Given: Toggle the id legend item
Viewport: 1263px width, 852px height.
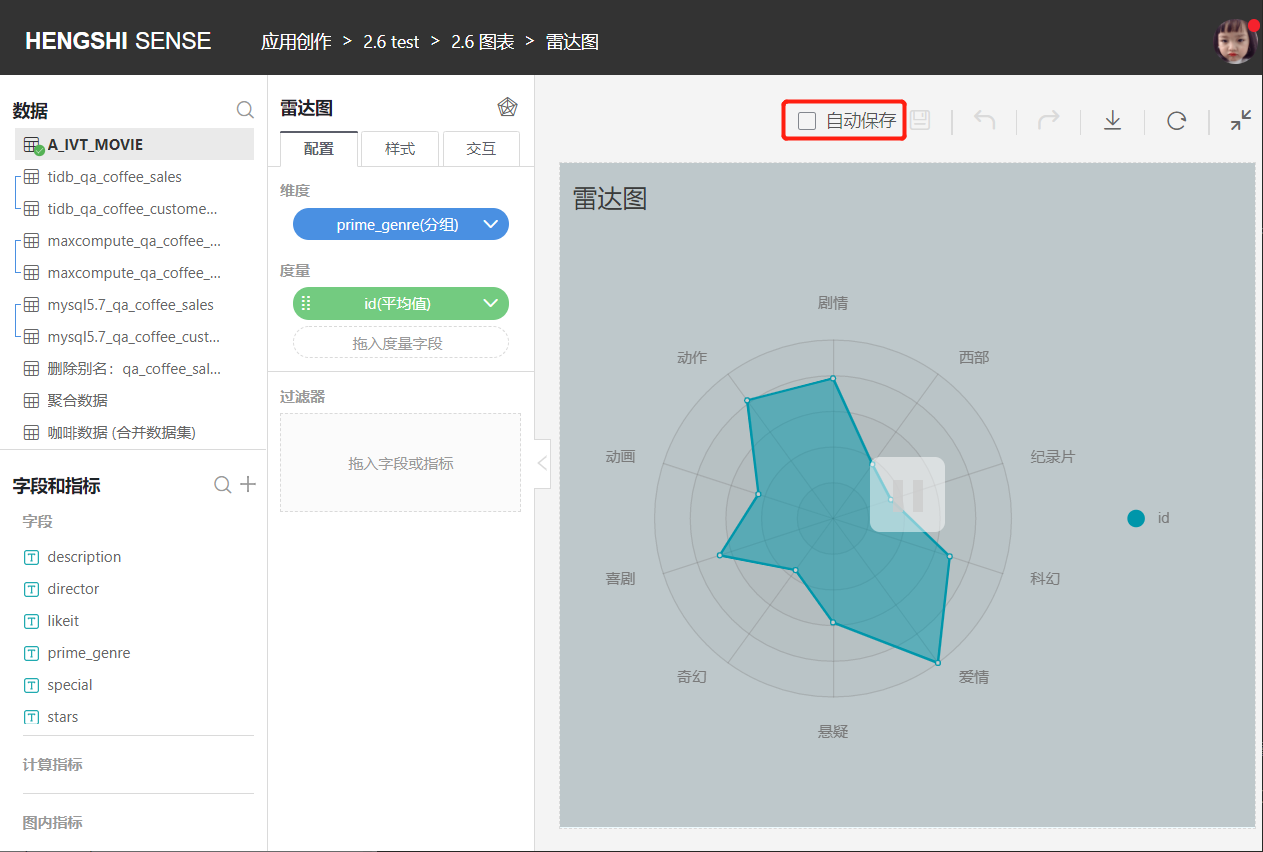Looking at the screenshot, I should [1148, 518].
